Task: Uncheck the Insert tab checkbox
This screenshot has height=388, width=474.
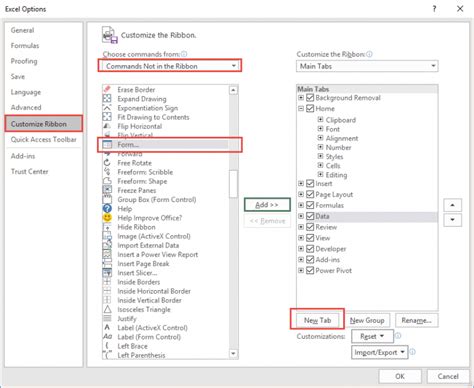Action: pos(310,183)
